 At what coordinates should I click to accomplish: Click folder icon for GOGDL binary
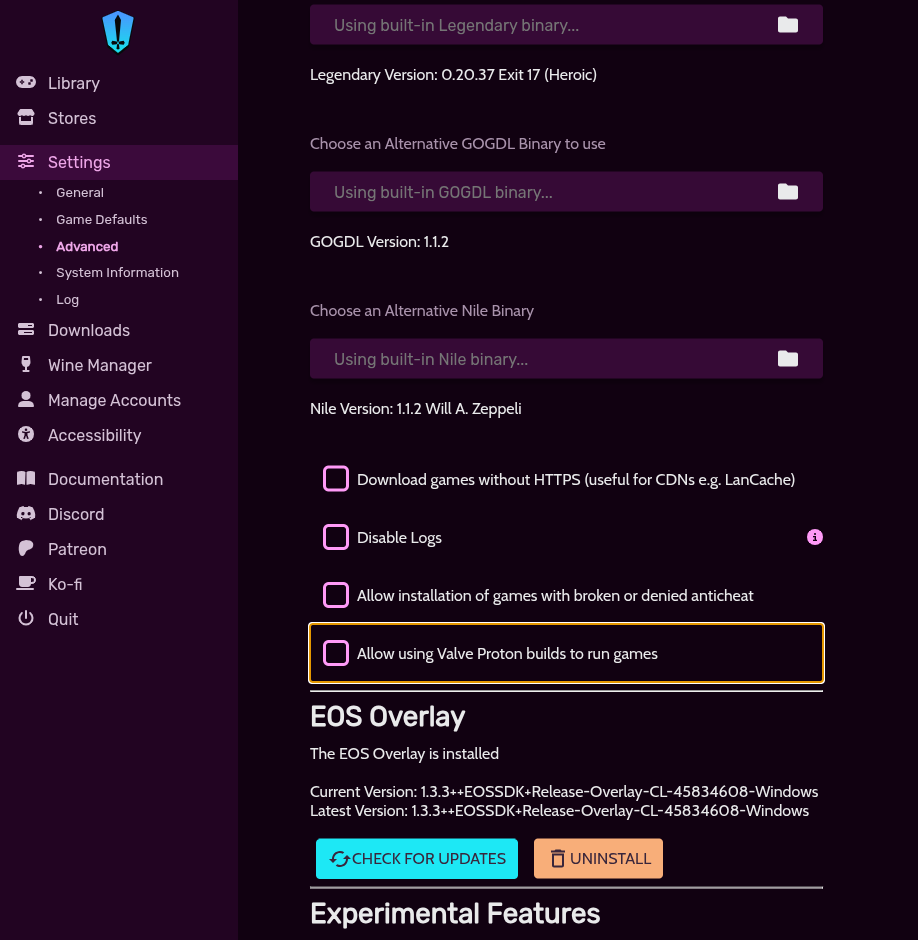click(788, 192)
